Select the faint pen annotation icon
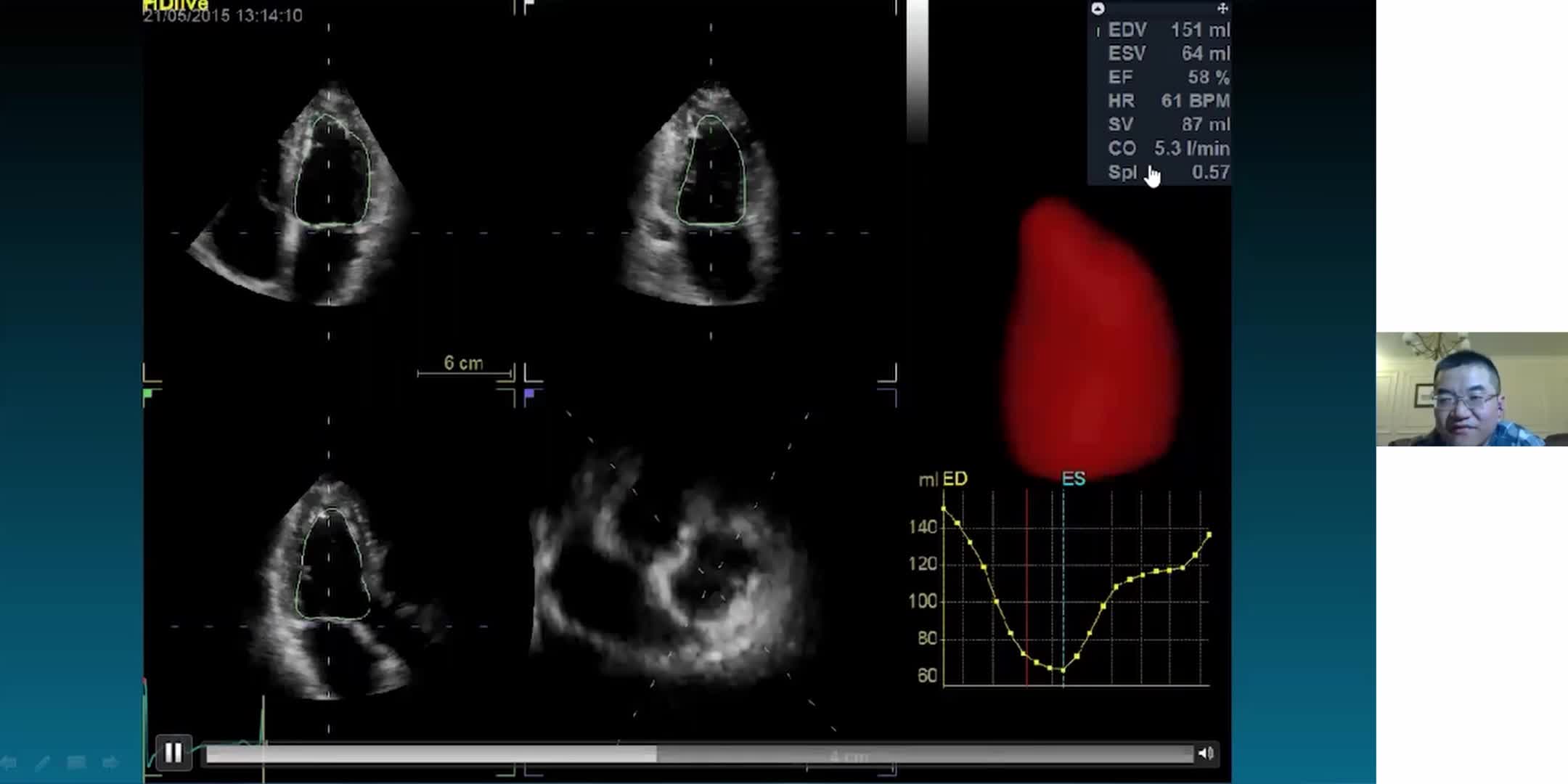The height and width of the screenshot is (784, 1568). point(42,763)
